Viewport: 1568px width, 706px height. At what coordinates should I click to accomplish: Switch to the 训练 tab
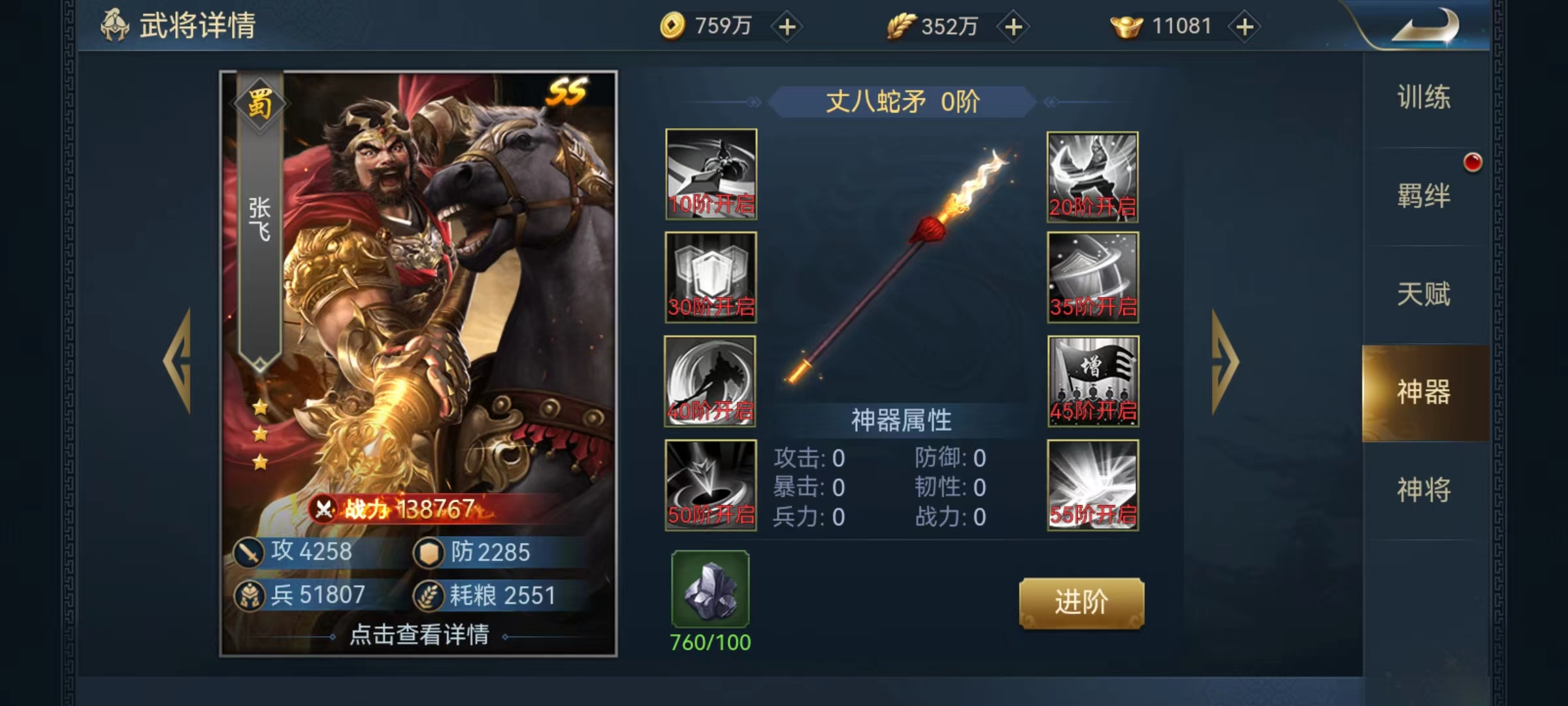click(x=1424, y=98)
